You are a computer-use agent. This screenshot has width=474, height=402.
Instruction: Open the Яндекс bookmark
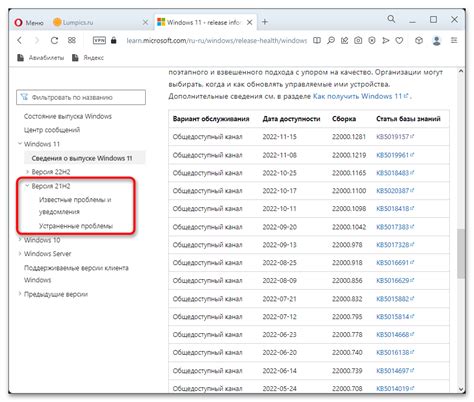(x=88, y=58)
